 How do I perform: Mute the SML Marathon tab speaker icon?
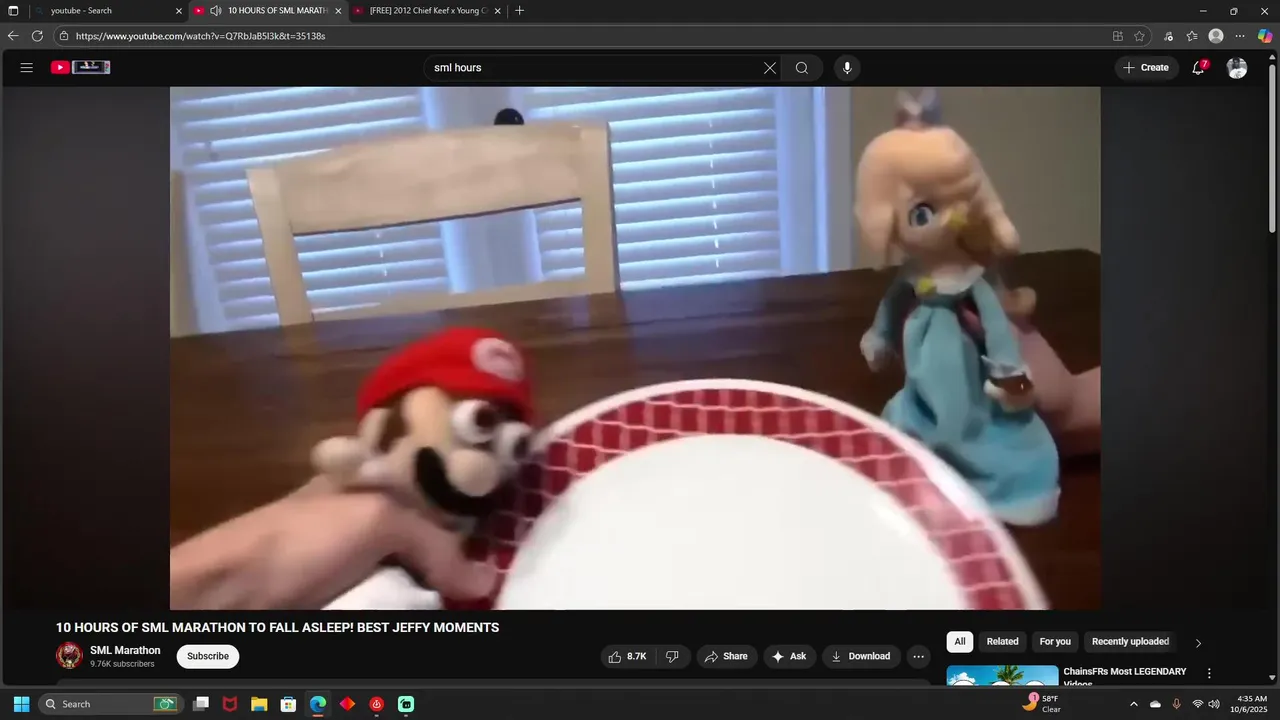215,11
